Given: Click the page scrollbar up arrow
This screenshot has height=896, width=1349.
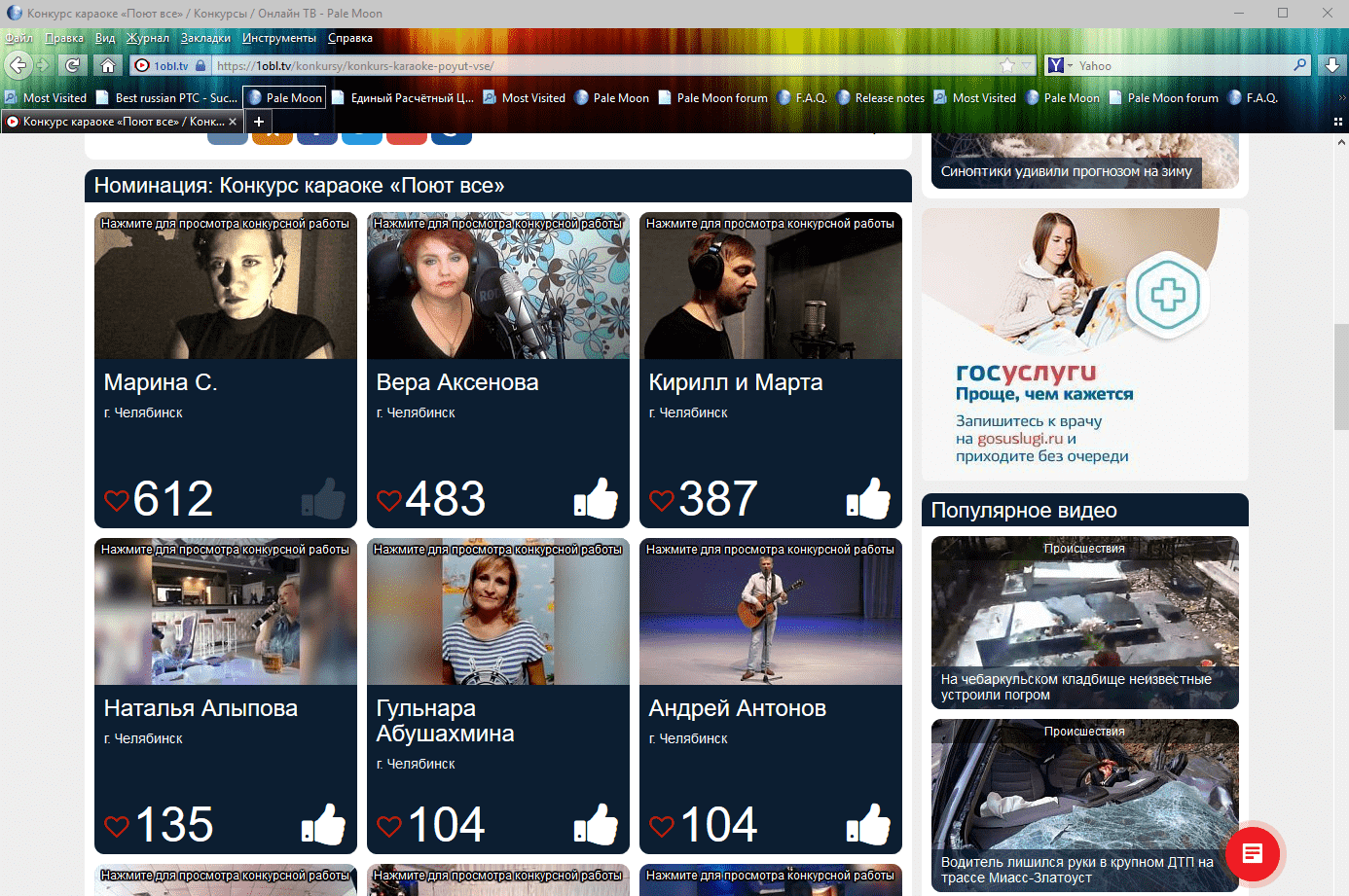Looking at the screenshot, I should click(x=1341, y=142).
